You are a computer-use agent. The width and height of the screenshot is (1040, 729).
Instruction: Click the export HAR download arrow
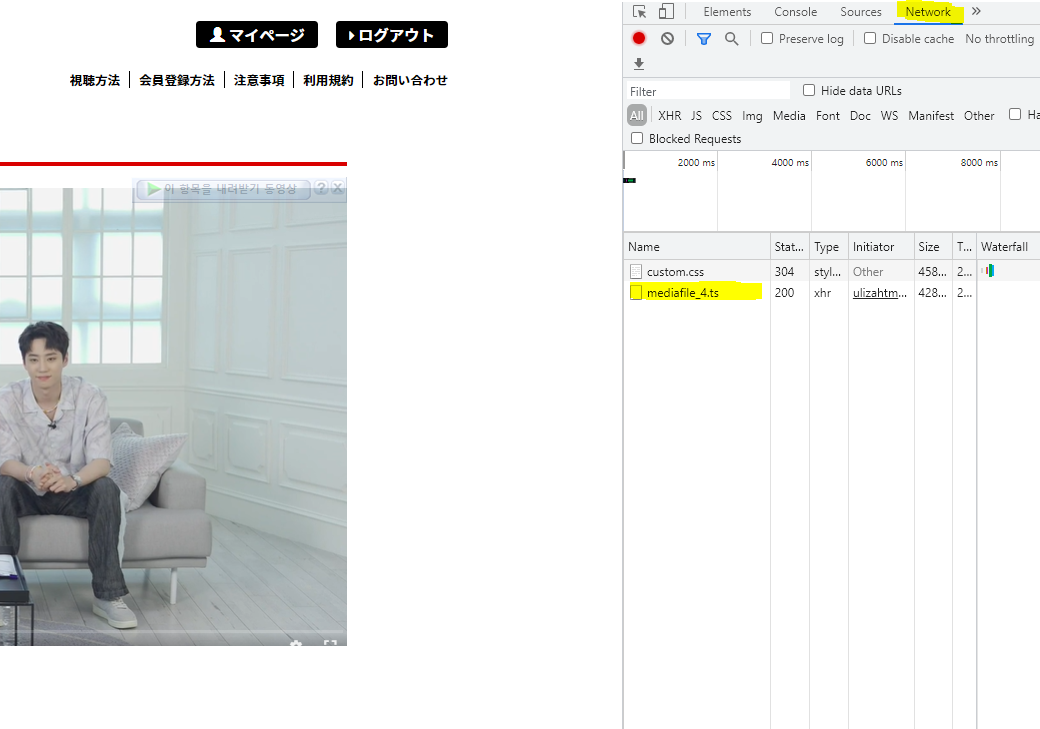point(639,64)
